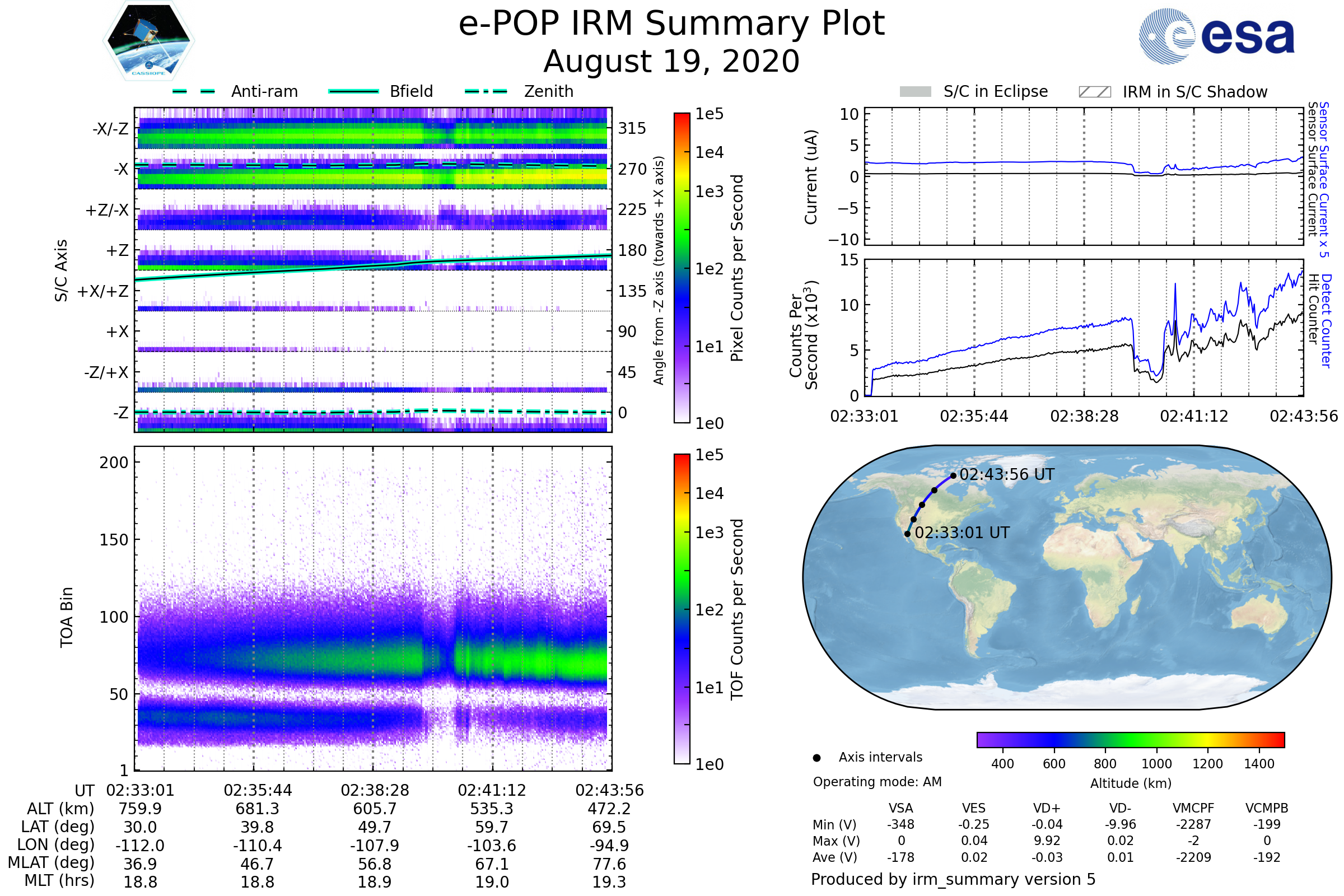
Task: Click the hatched IRM in S/C Shadow patch
Action: [1094, 92]
